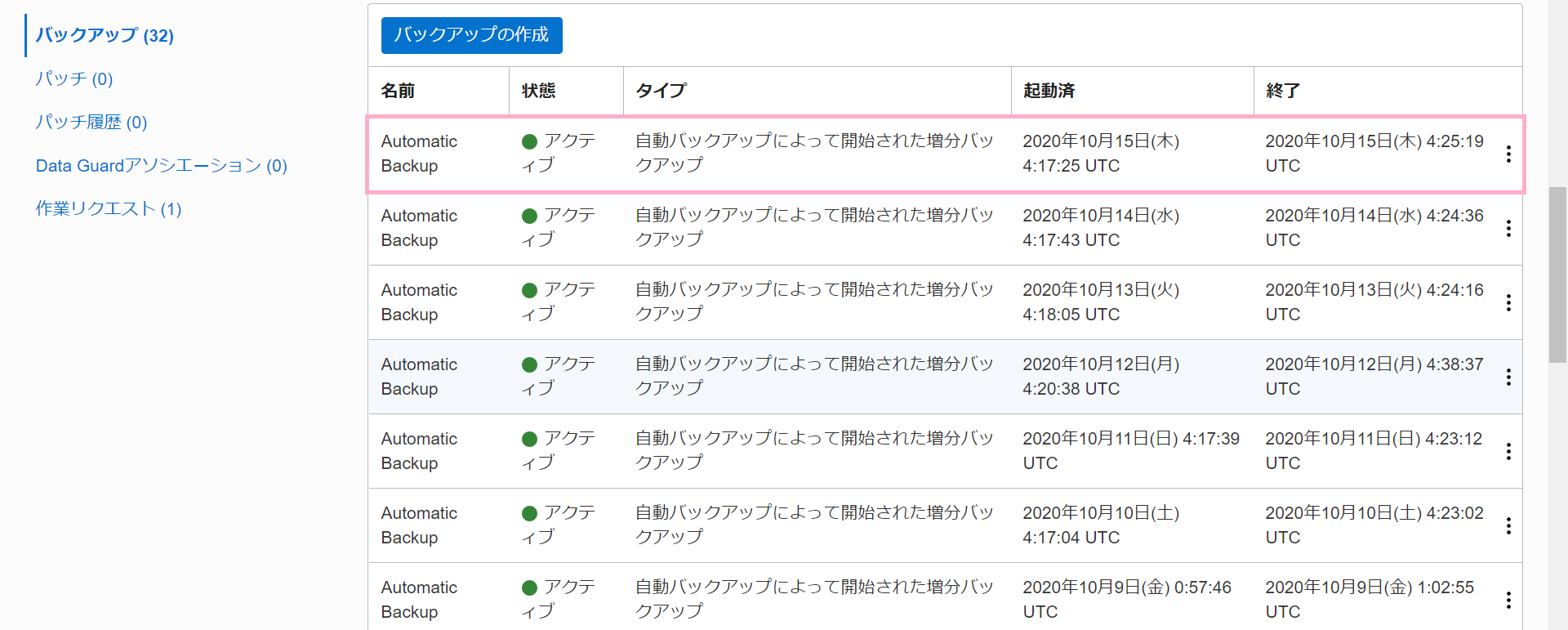
Task: Open パッチ (0) sidebar item
Action: [x=74, y=78]
